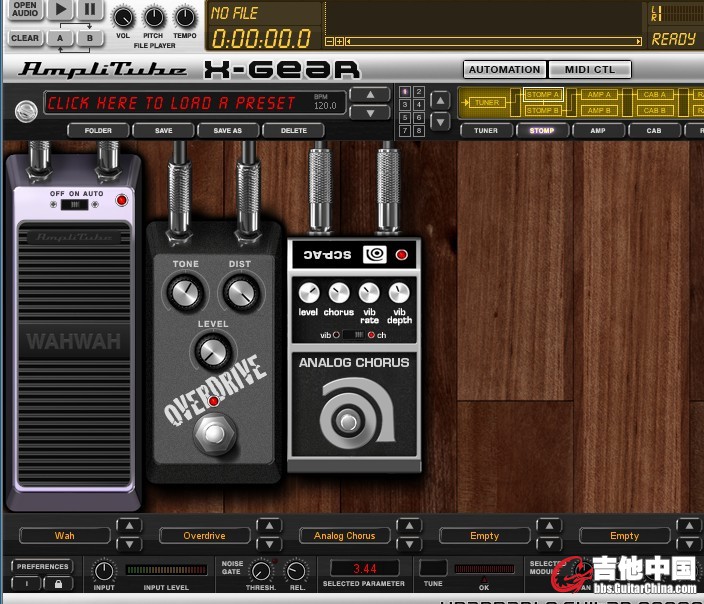Click the routing up arrow button
704x604 pixels.
coord(440,101)
